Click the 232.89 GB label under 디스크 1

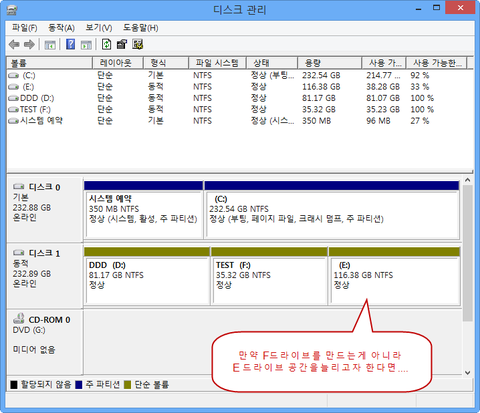32,274
